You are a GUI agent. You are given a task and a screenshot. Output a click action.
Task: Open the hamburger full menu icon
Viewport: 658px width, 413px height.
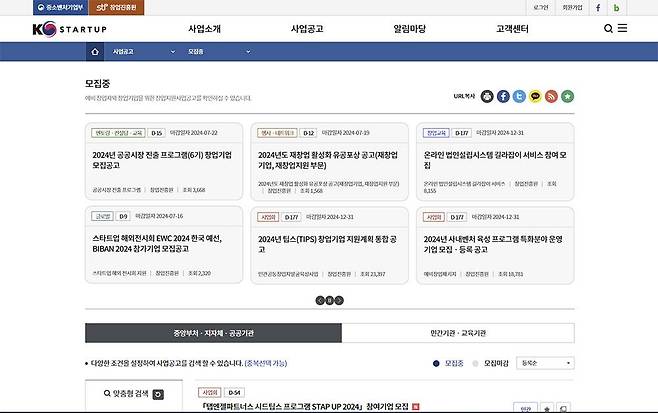click(x=622, y=28)
